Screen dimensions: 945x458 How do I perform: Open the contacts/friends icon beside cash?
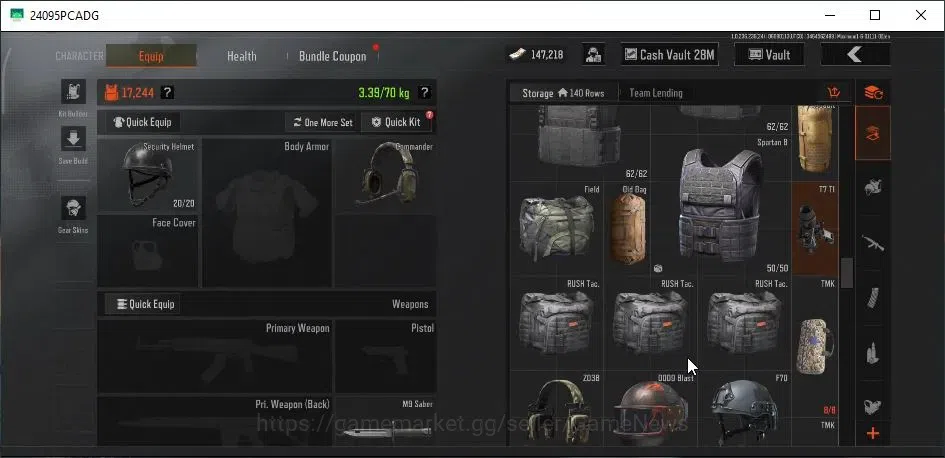(594, 55)
